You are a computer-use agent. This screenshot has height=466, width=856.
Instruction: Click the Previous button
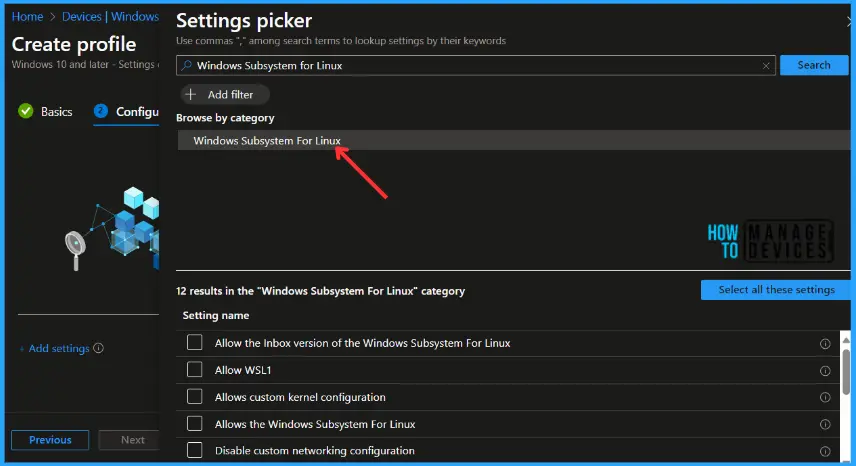point(50,440)
